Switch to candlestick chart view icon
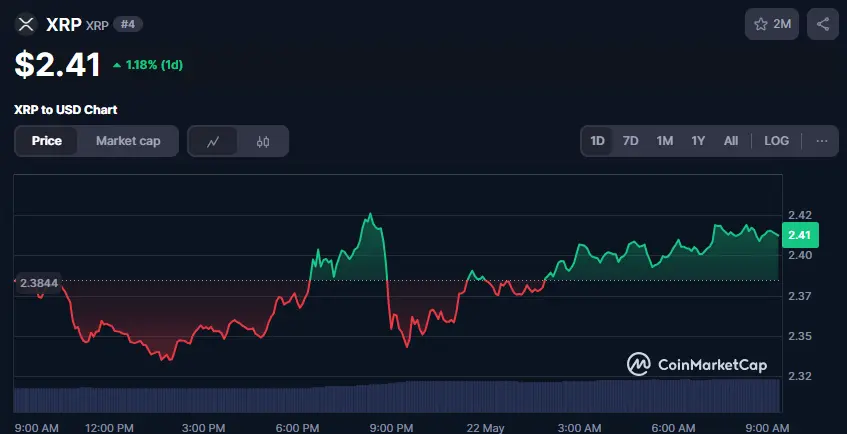 point(263,142)
